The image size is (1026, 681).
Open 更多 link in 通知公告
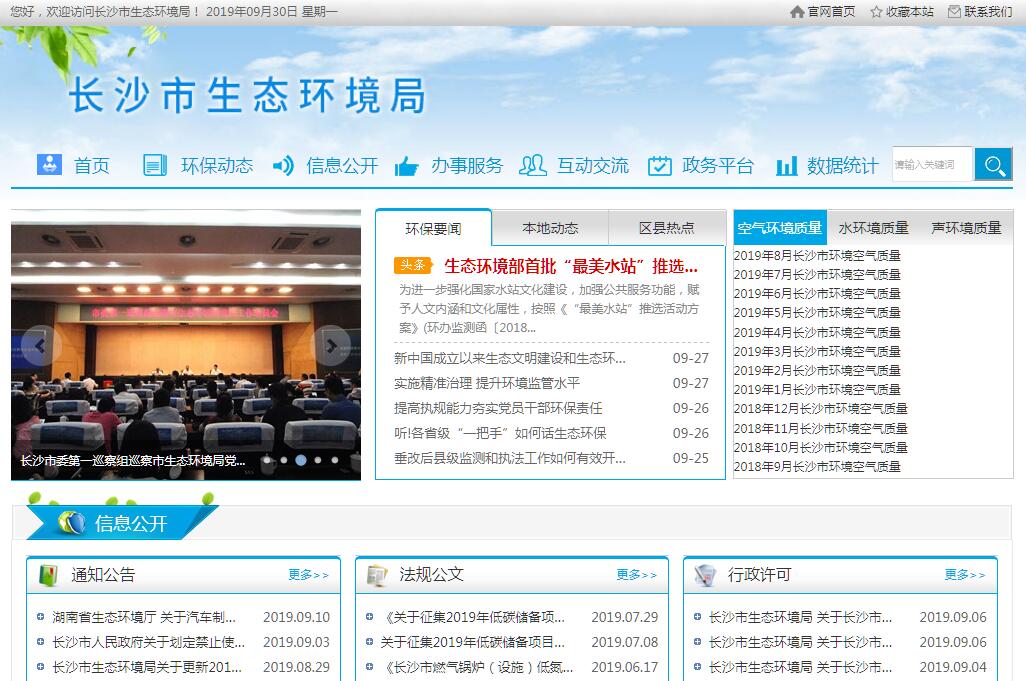coord(308,574)
